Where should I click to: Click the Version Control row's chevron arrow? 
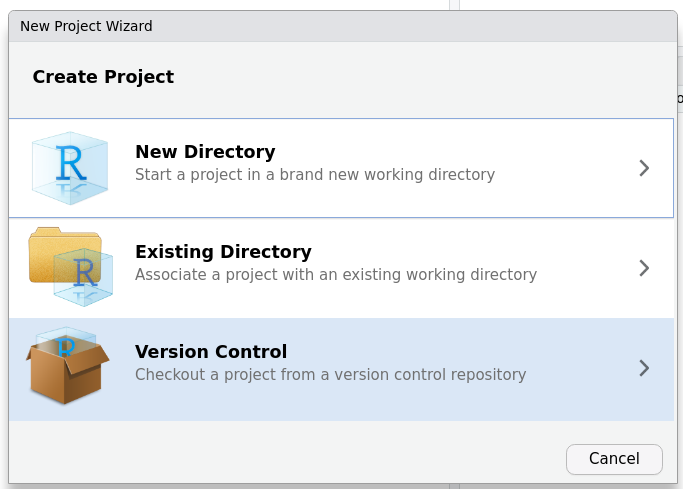[x=644, y=368]
